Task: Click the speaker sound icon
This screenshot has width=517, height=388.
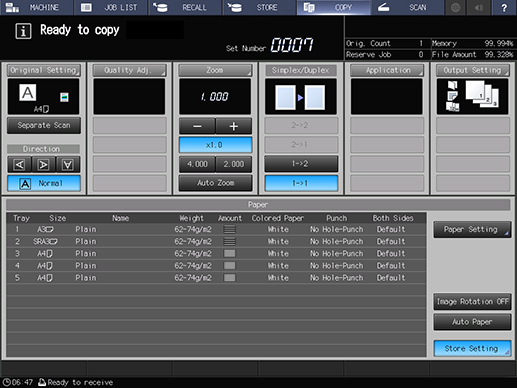Action: [479, 7]
